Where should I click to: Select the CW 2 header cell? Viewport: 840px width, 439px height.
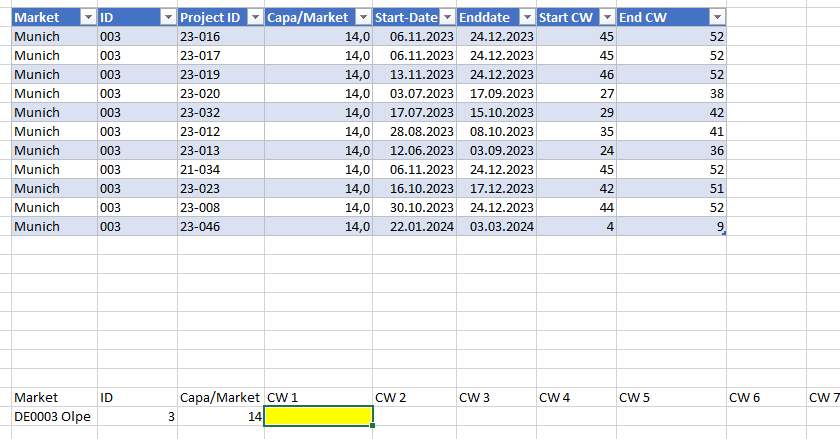click(415, 397)
